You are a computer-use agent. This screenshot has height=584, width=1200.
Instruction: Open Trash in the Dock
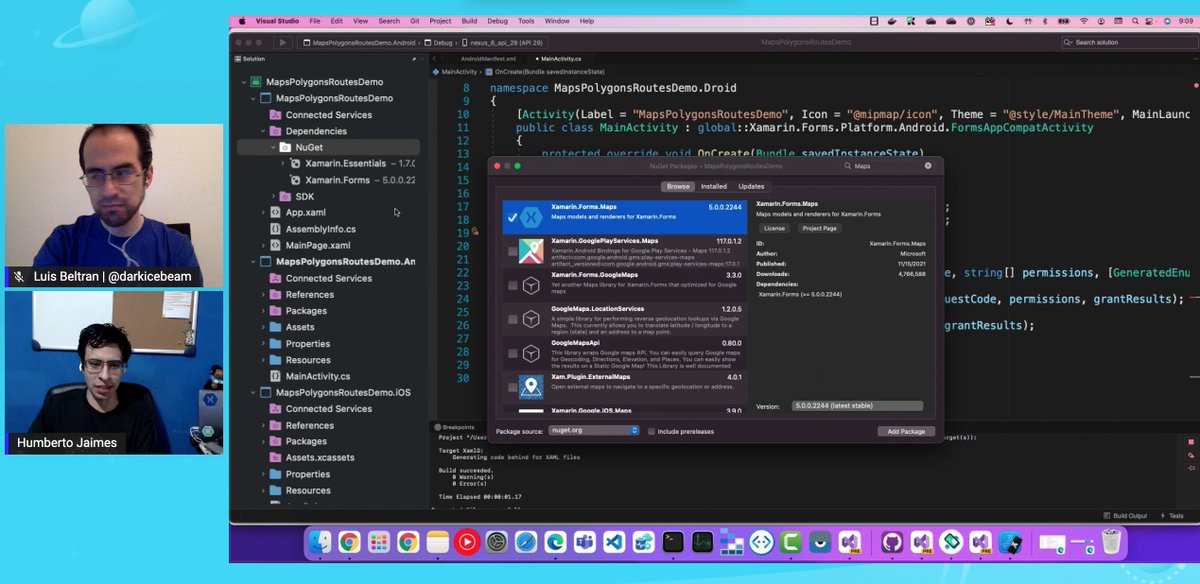(1111, 542)
